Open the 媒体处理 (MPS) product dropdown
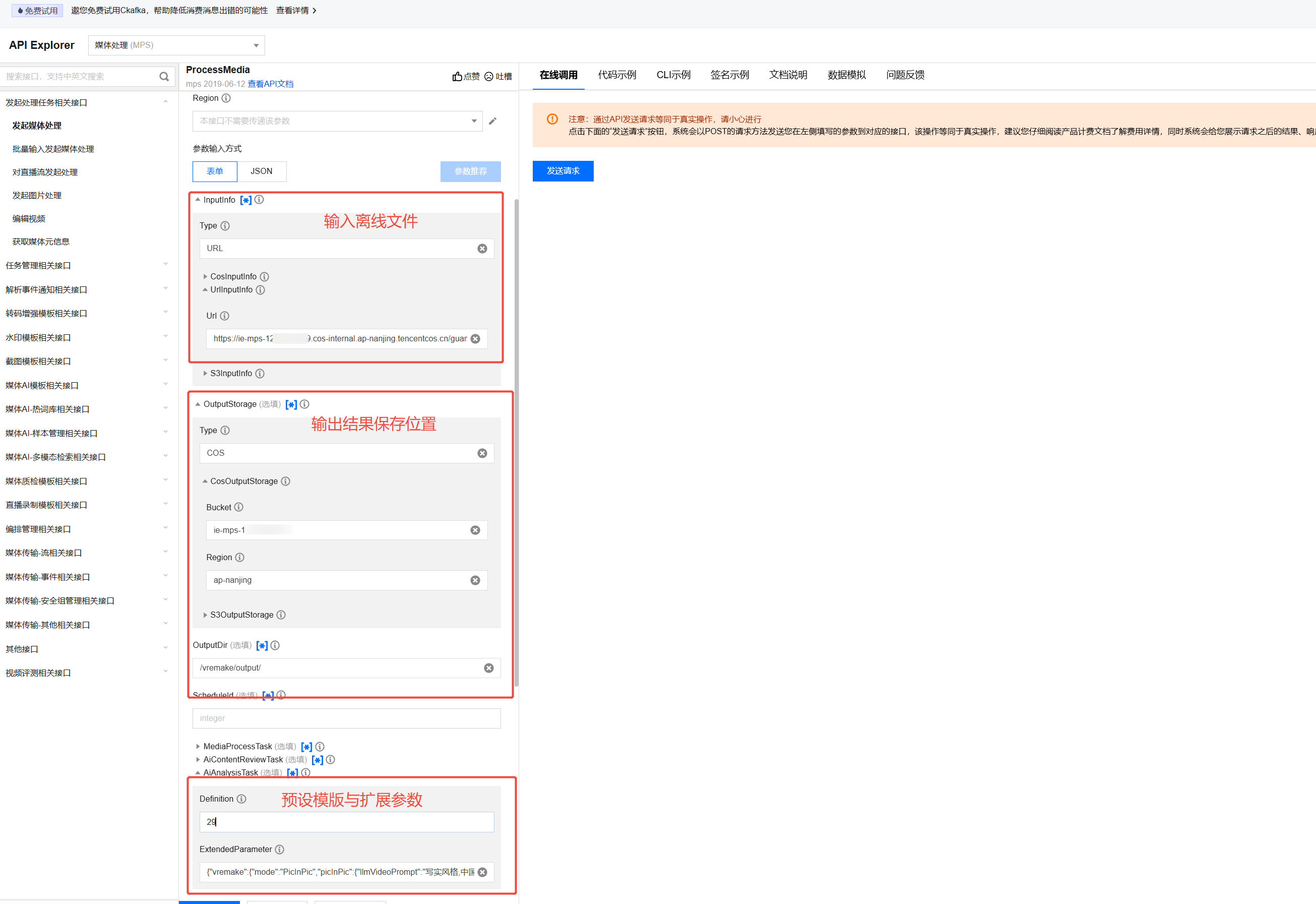 click(176, 45)
